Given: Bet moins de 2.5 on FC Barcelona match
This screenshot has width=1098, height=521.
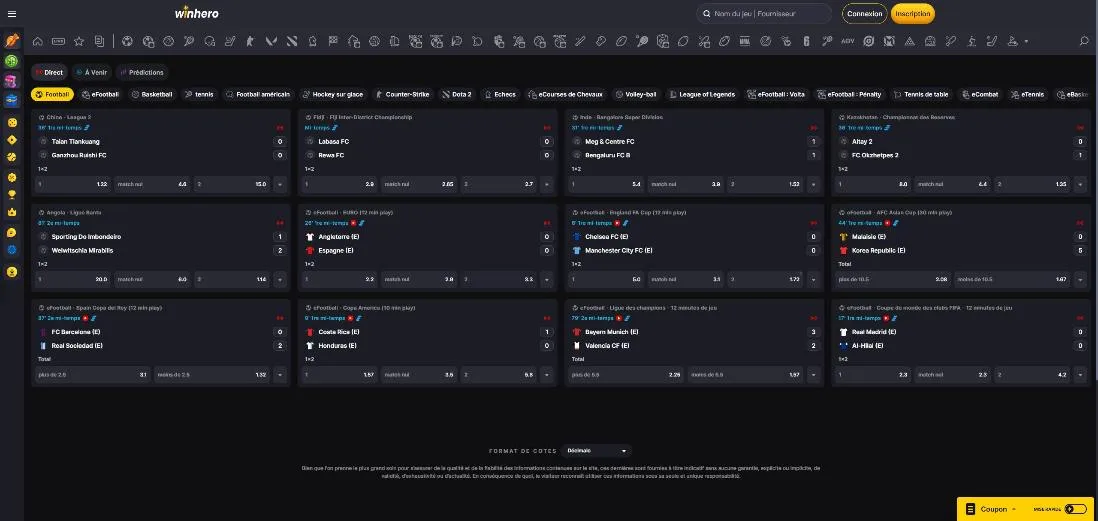Looking at the screenshot, I should click(211, 375).
